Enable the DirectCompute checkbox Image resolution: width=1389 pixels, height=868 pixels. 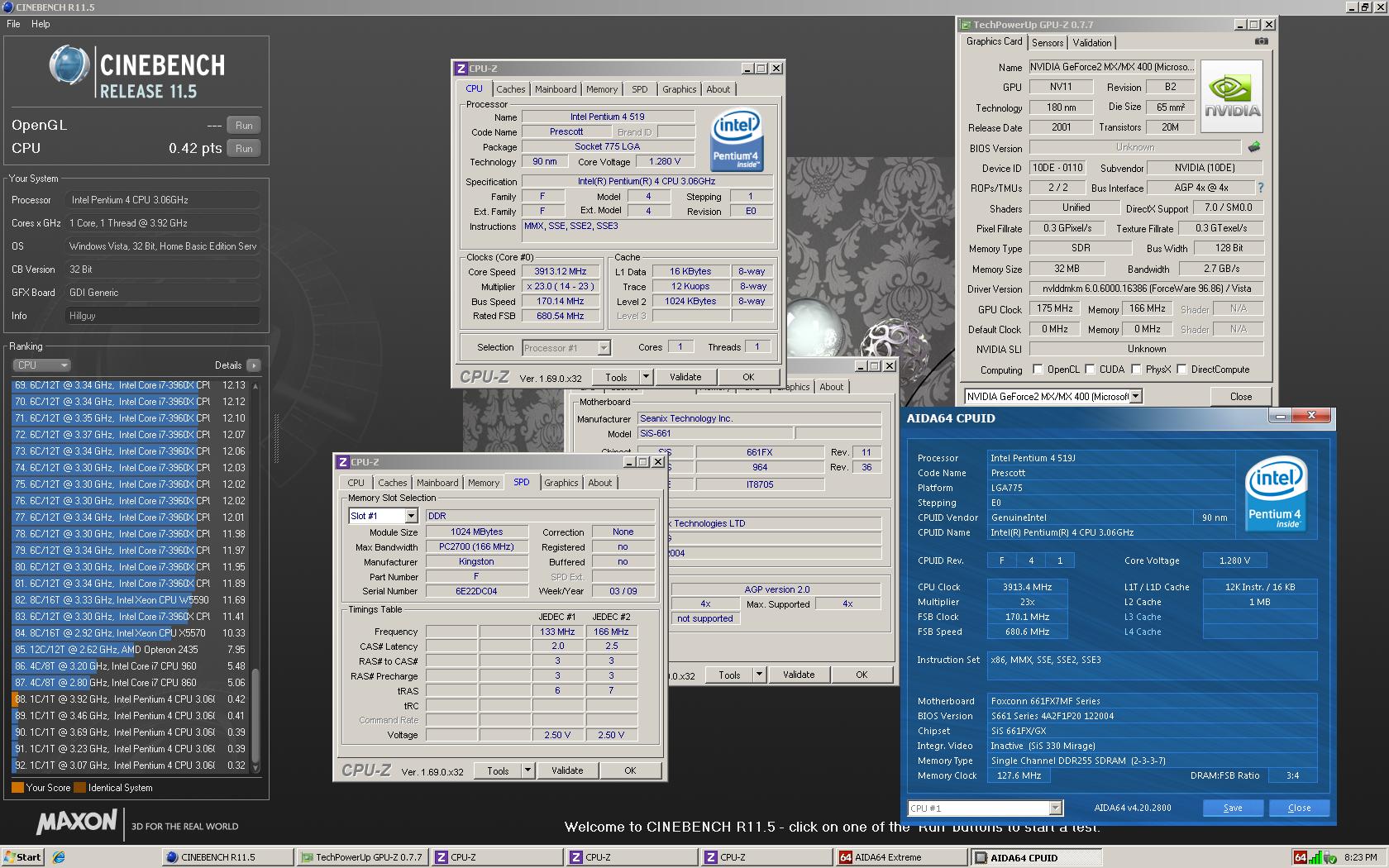click(1182, 370)
